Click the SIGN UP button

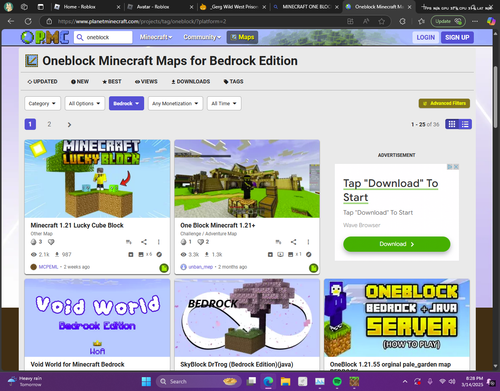457,37
